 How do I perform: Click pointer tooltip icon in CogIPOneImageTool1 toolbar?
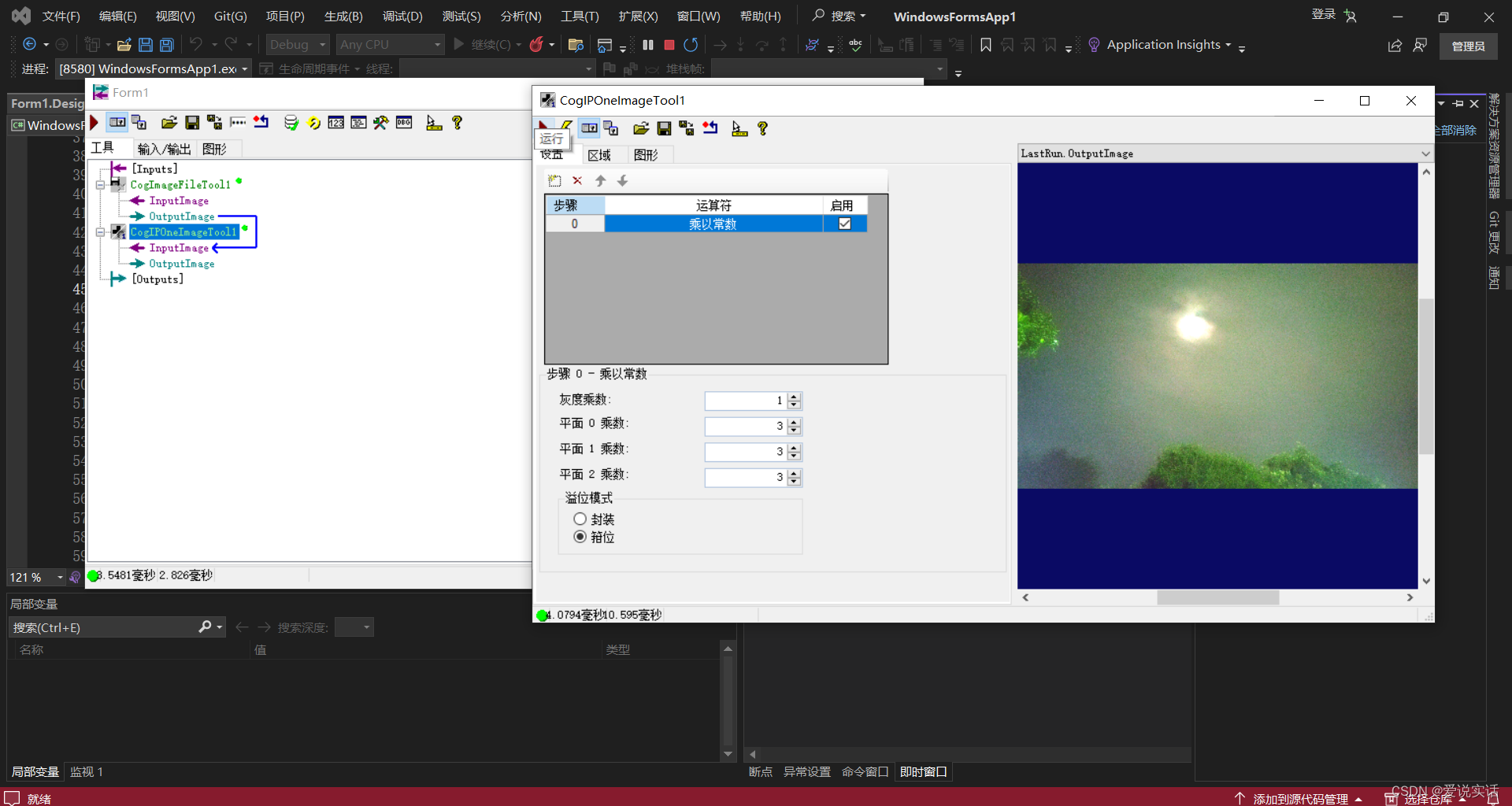pyautogui.click(x=739, y=128)
